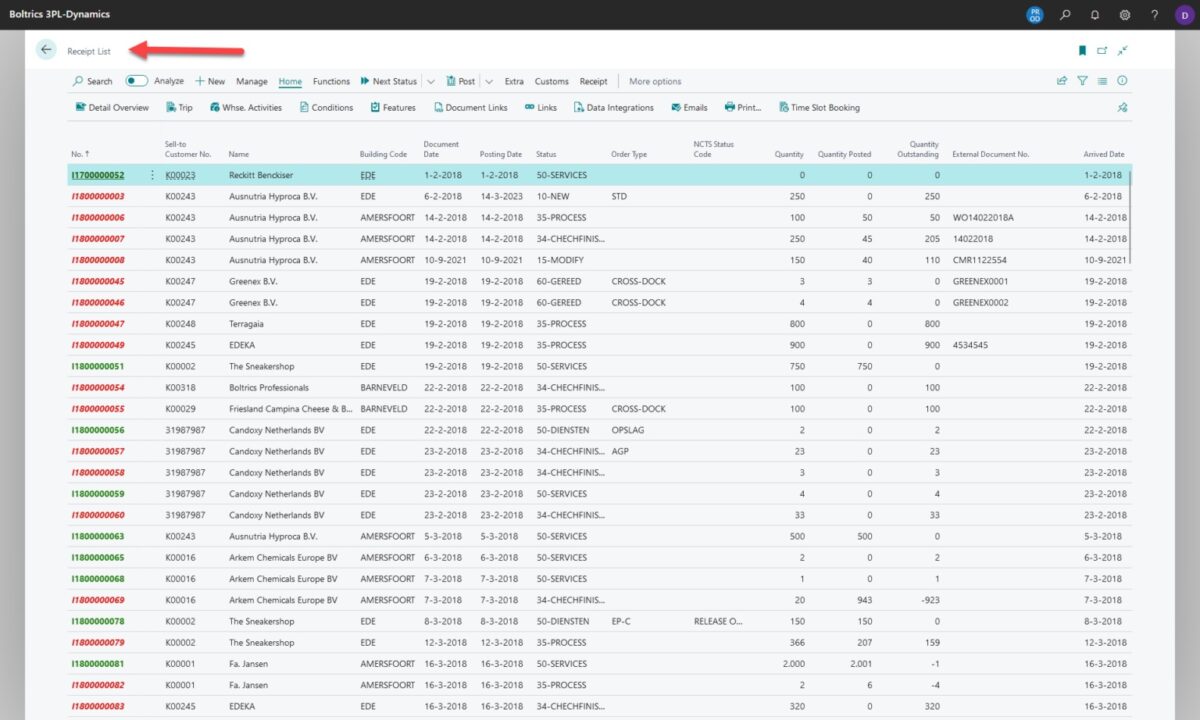This screenshot has width=1200, height=720.
Task: Pin the action bar
Action: tap(1122, 108)
